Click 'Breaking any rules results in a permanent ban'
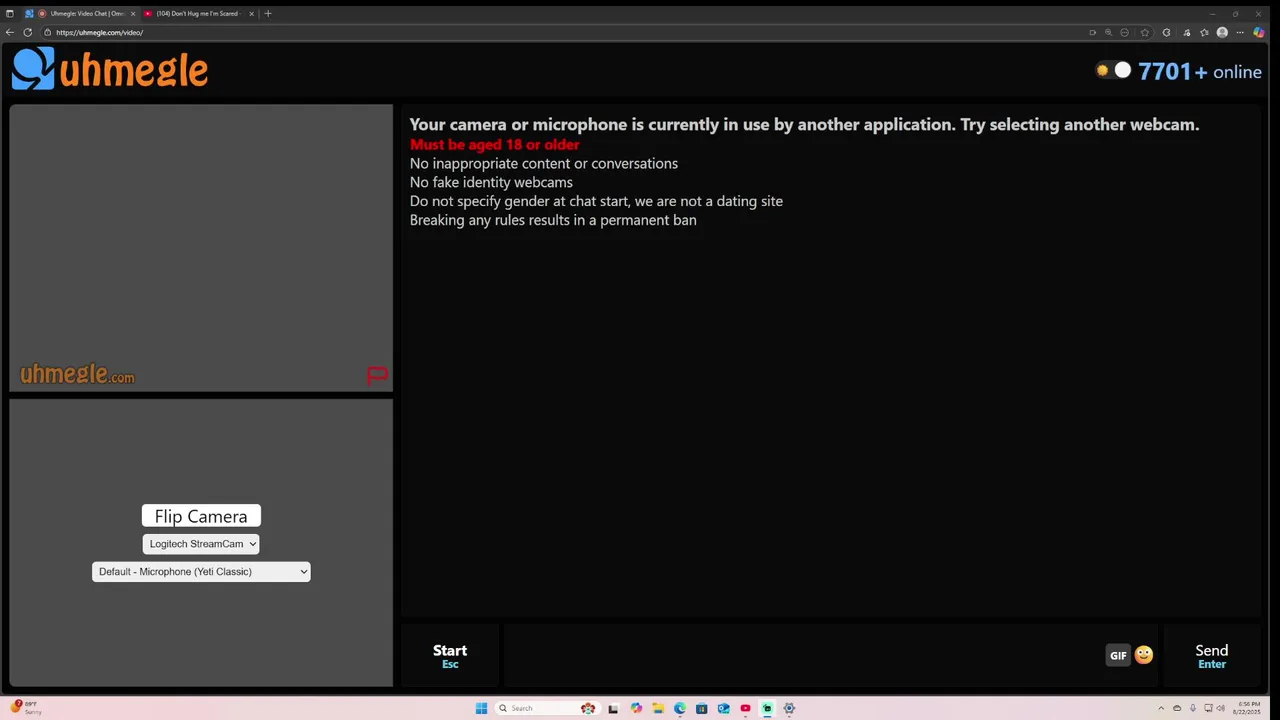 [x=553, y=220]
